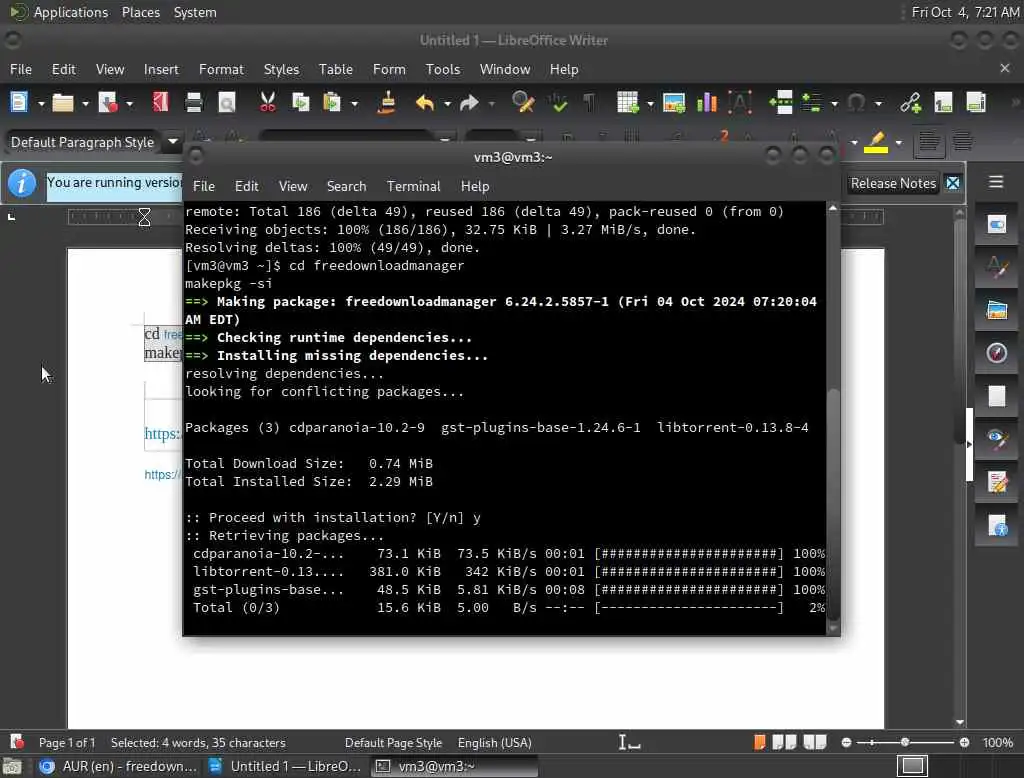
Task: Click the Redo arrow
Action: [x=469, y=103]
